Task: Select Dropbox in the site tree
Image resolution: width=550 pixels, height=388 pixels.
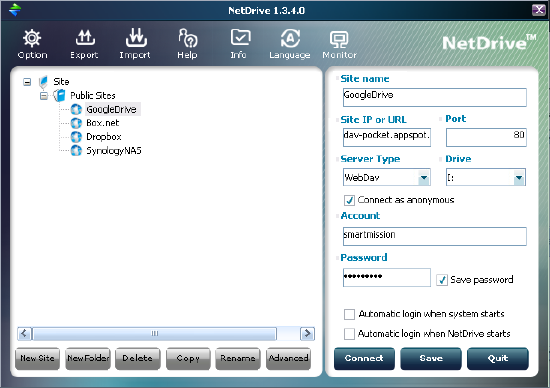Action: pyautogui.click(x=104, y=137)
